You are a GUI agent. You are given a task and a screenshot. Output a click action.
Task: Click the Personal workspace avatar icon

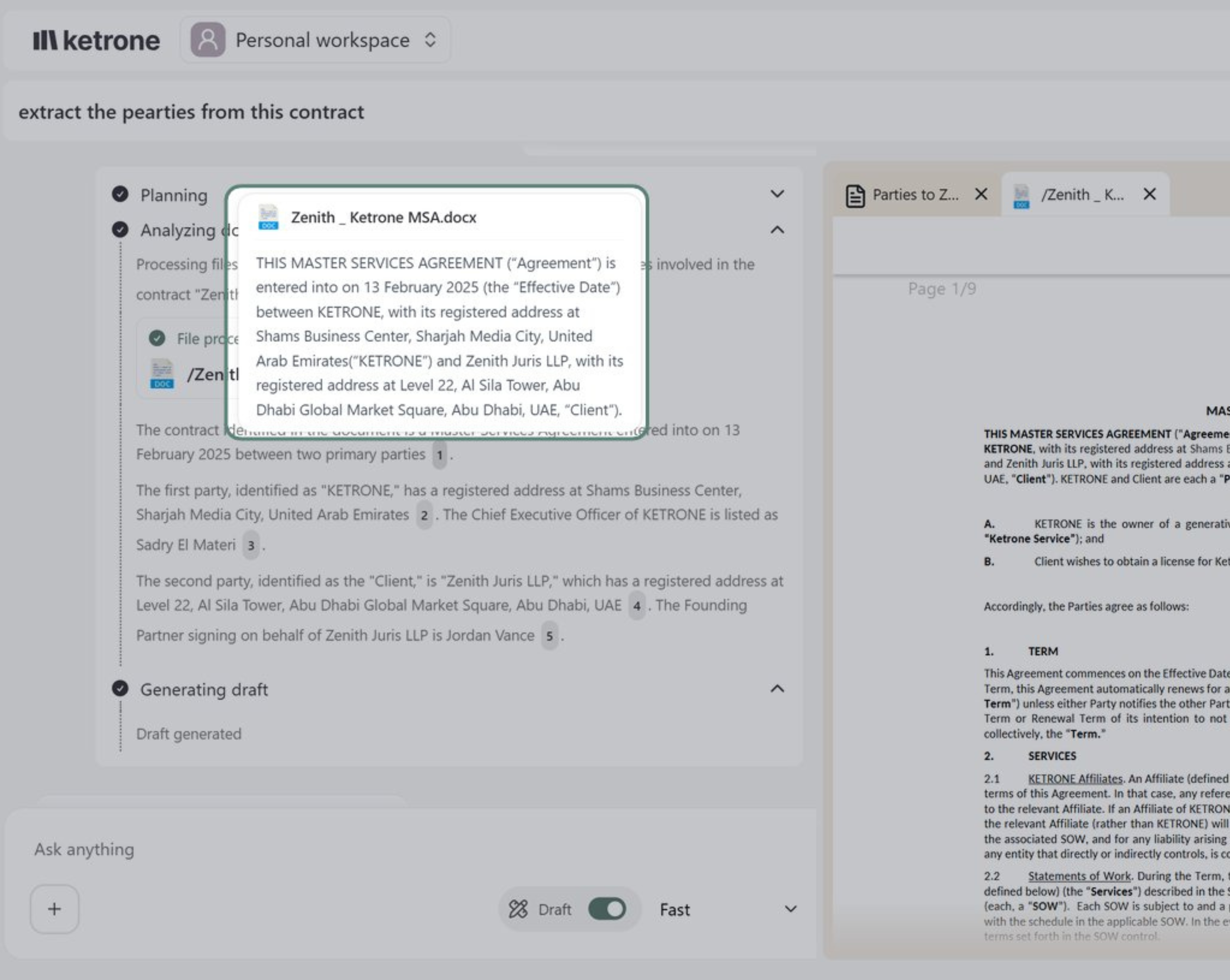point(208,40)
